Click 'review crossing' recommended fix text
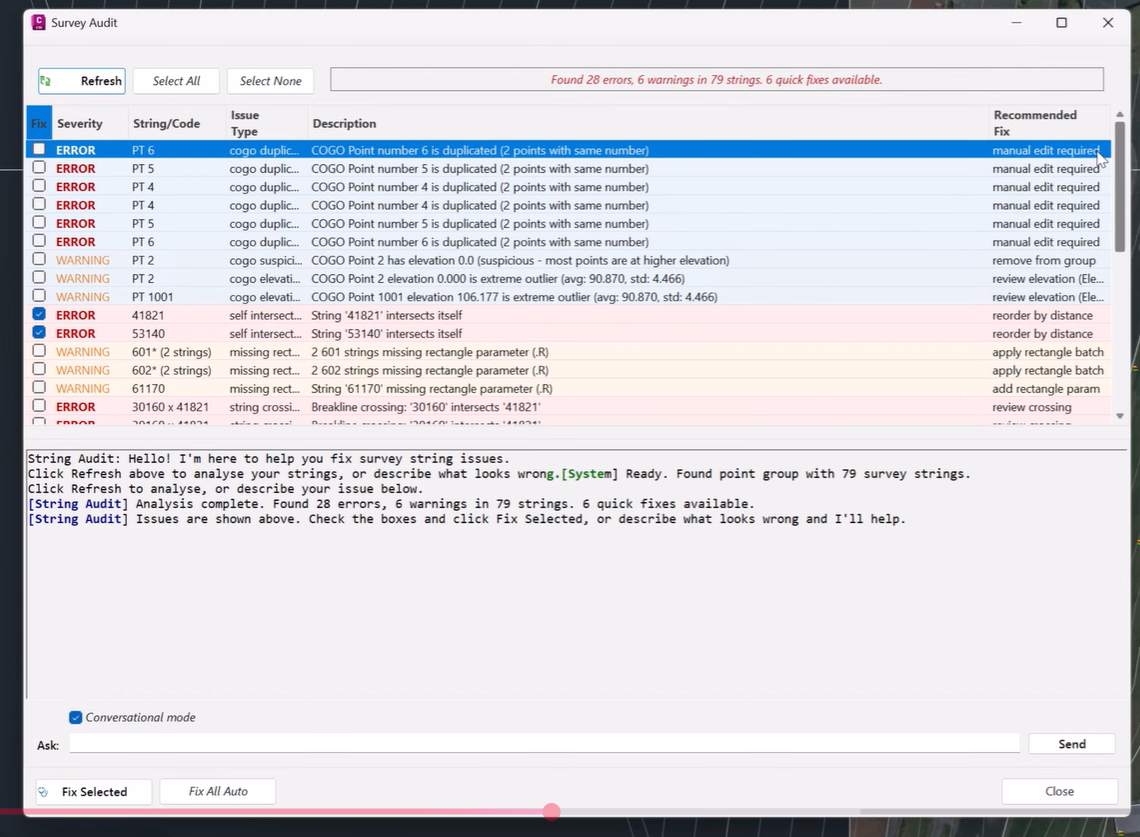The height and width of the screenshot is (837, 1140). [x=1032, y=407]
